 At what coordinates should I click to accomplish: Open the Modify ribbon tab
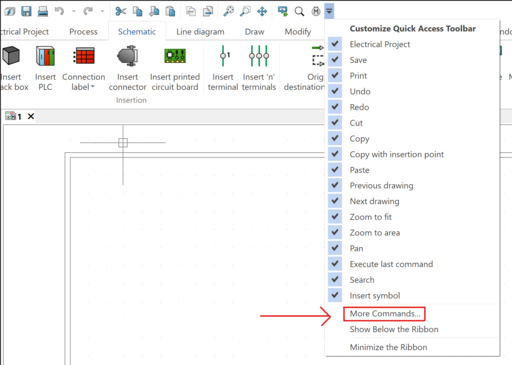(x=298, y=32)
